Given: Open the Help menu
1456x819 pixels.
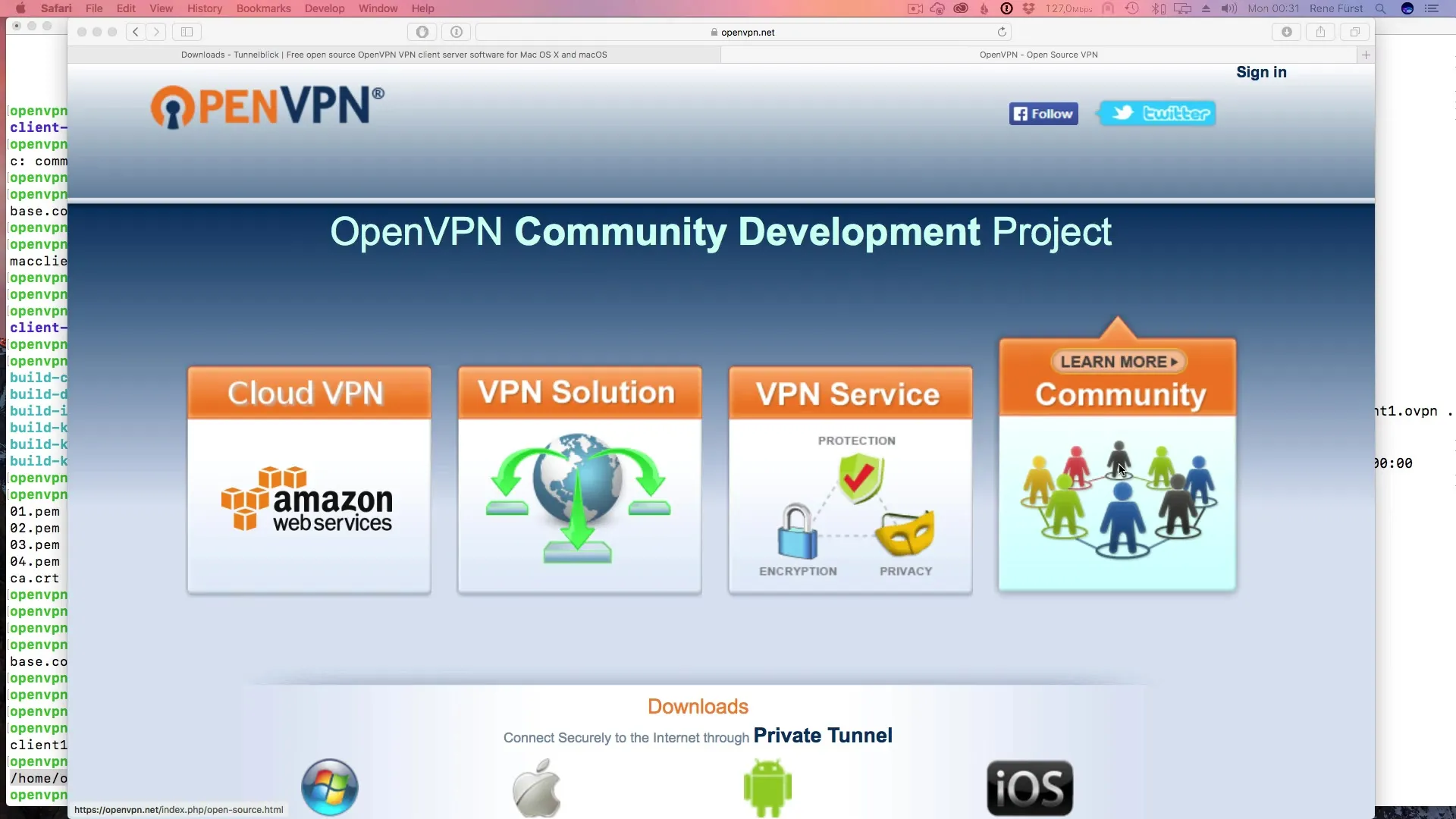Looking at the screenshot, I should pos(423,8).
